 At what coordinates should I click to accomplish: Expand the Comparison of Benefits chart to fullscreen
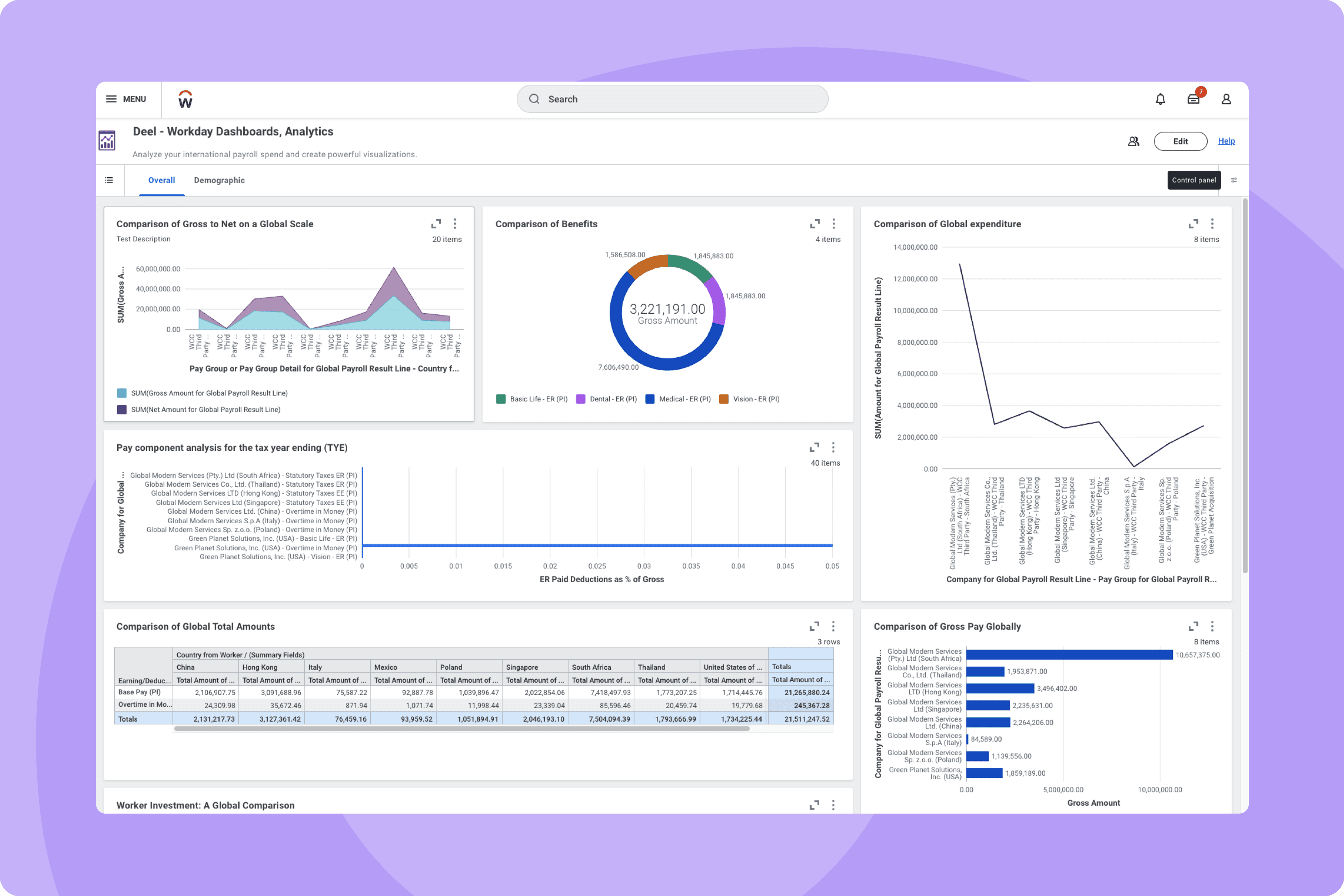coord(815,224)
